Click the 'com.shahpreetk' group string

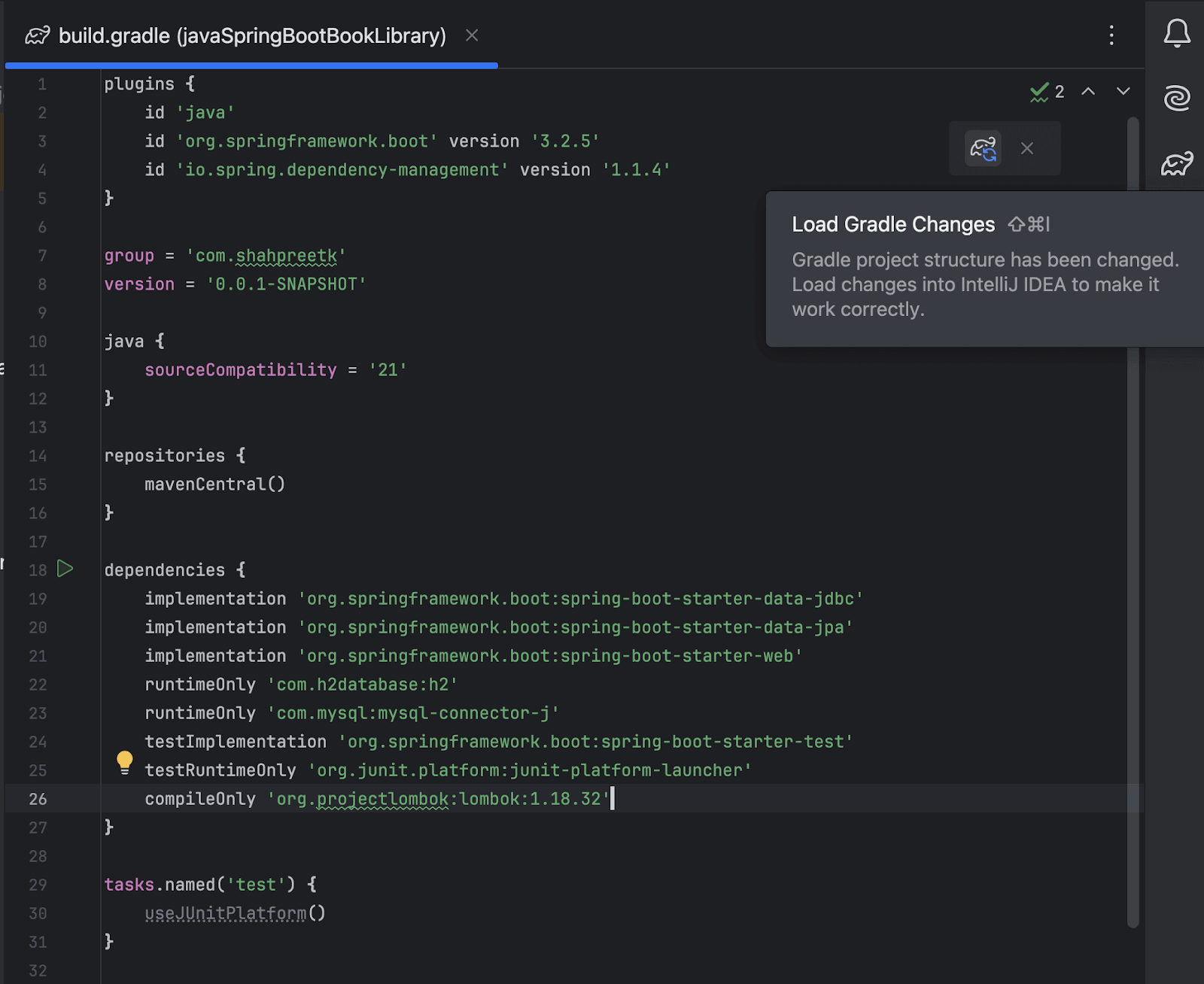click(x=266, y=256)
